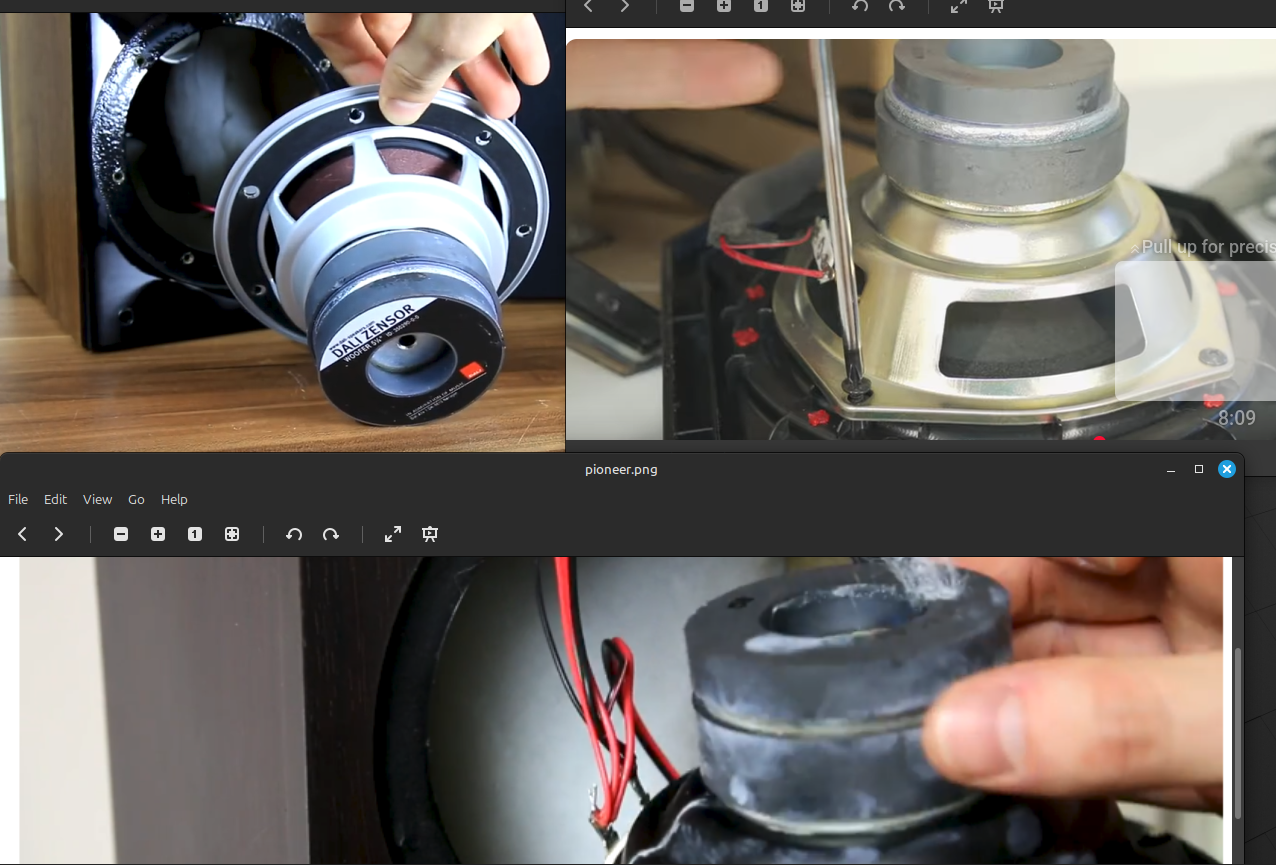
Task: Maximize the pioneer.png window
Action: tap(1199, 469)
